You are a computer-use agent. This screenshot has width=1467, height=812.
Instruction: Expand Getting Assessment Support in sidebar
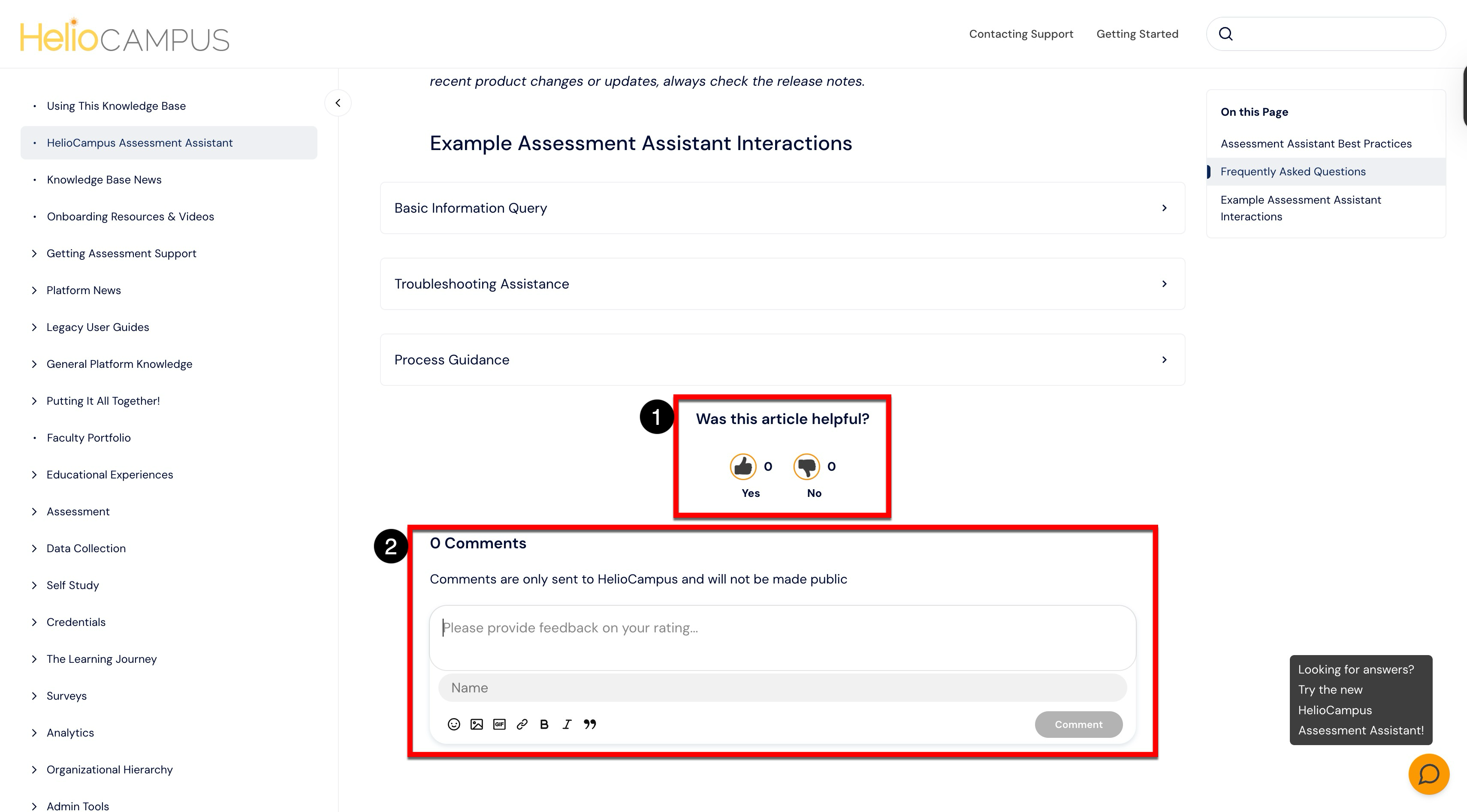coord(121,253)
